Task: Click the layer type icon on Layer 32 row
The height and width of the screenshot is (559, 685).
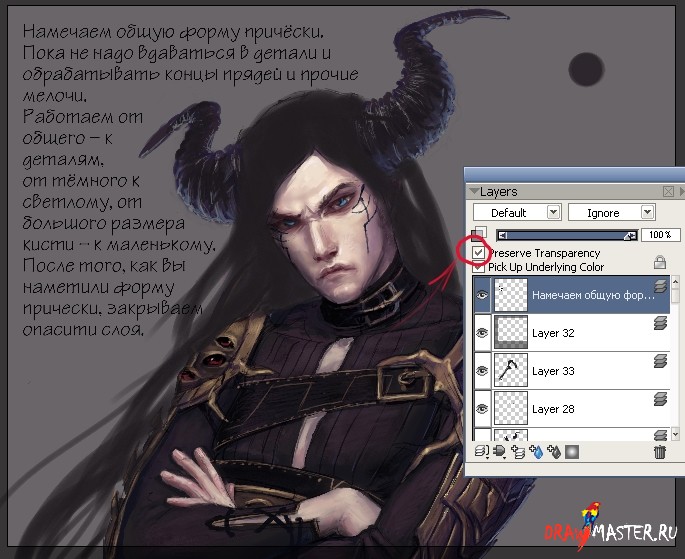Action: (660, 324)
